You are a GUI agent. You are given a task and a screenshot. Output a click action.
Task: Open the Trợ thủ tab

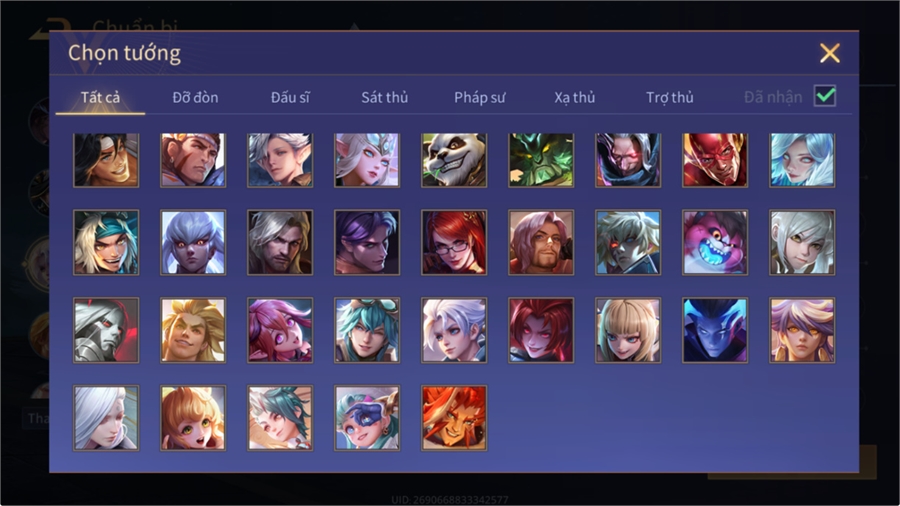670,98
